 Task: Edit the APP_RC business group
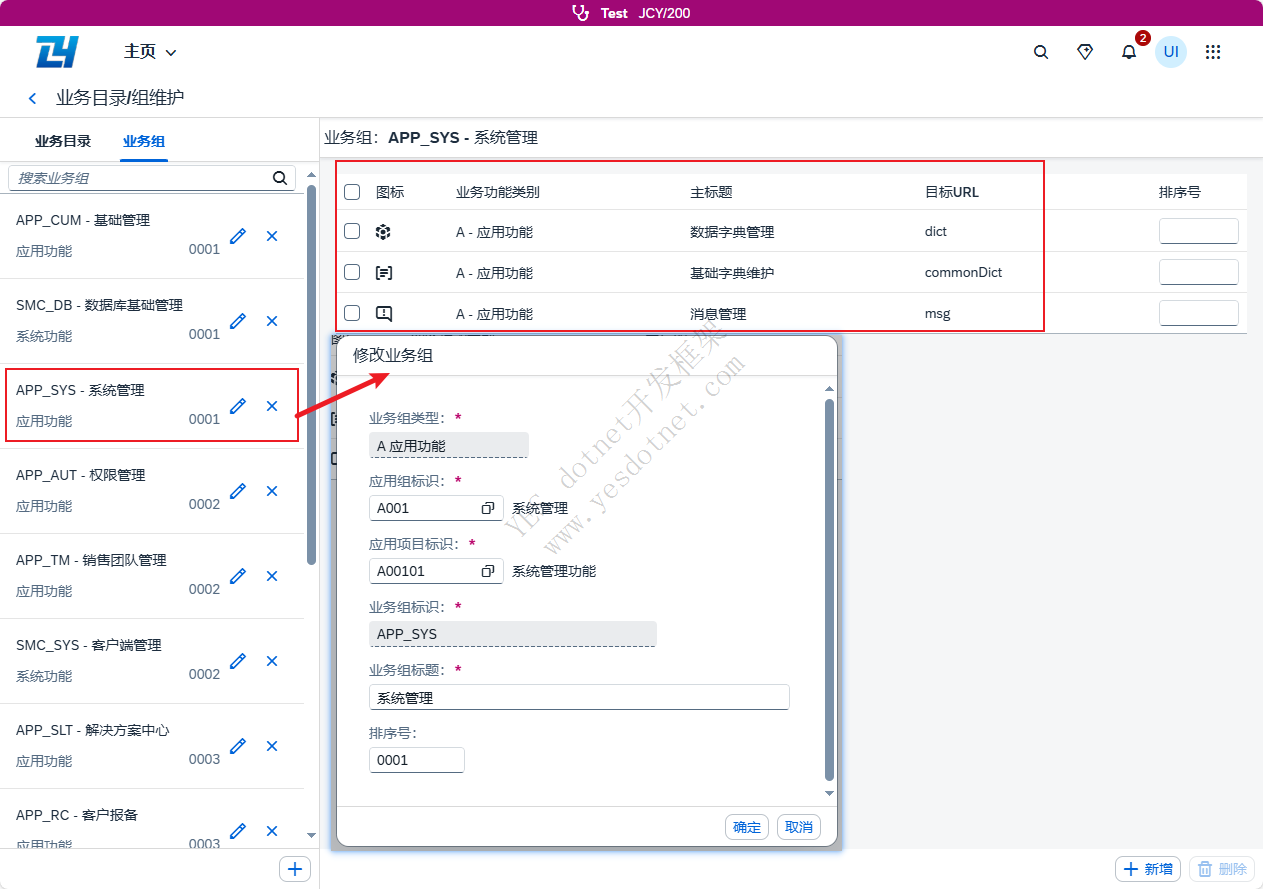tap(237, 831)
